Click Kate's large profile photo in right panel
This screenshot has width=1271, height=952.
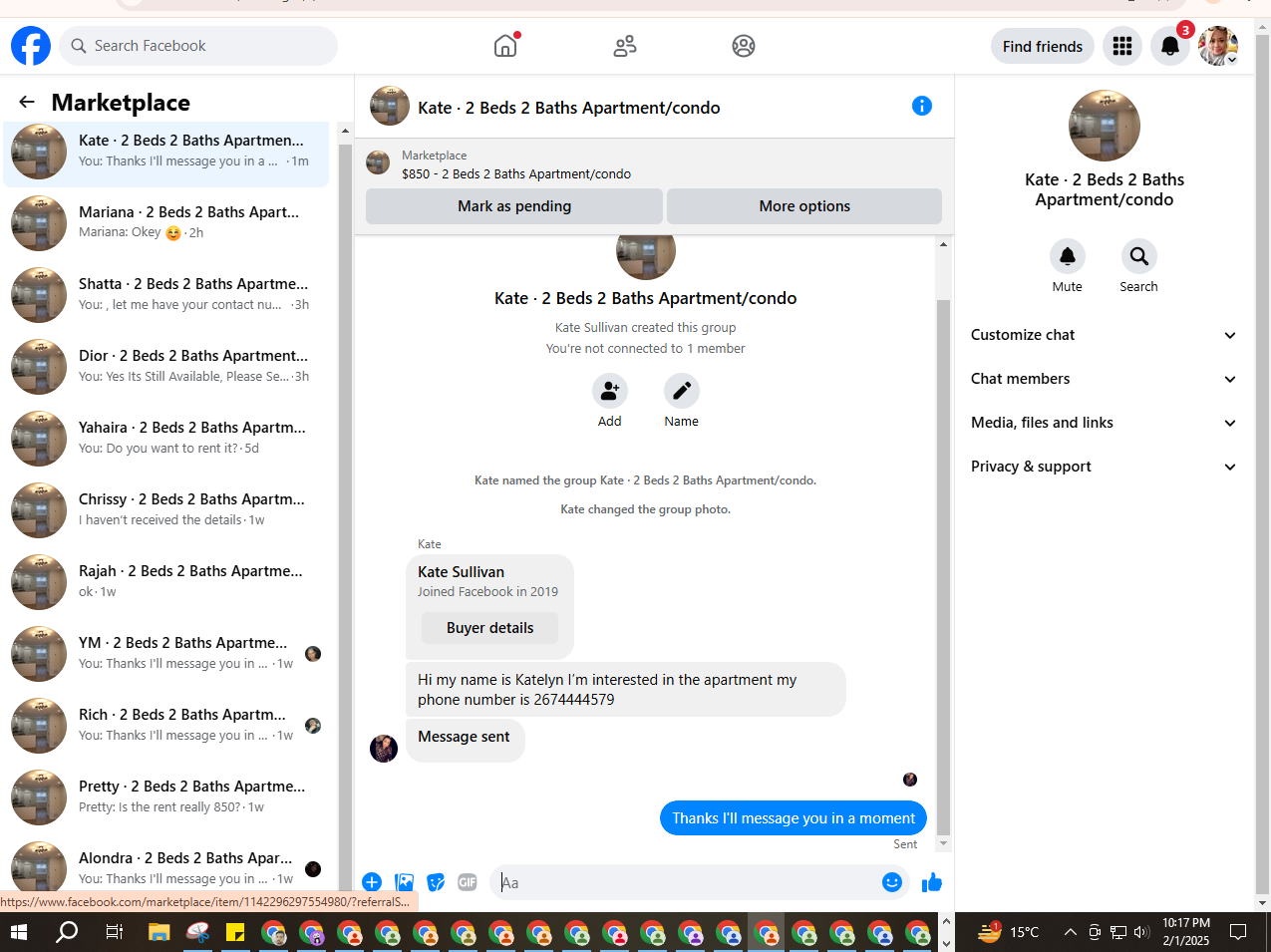1105,126
